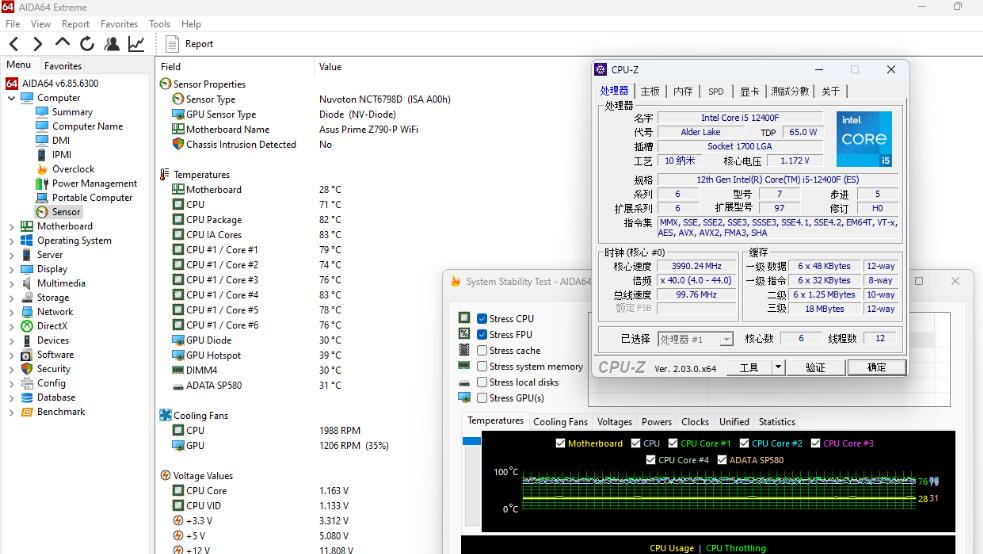Open the 内存 tab in CPU-Z

683,91
